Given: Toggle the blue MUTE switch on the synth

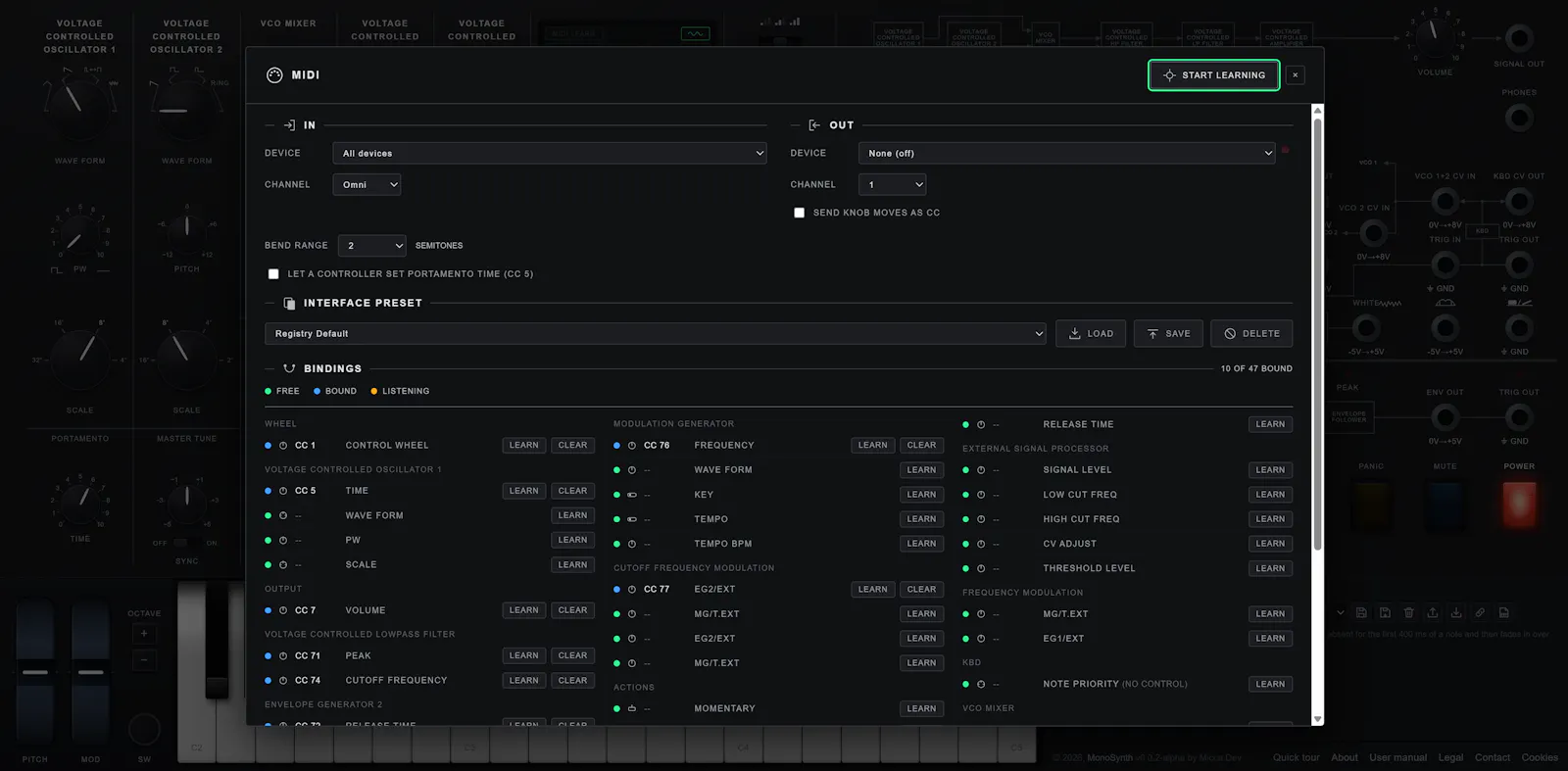Looking at the screenshot, I should [x=1445, y=504].
